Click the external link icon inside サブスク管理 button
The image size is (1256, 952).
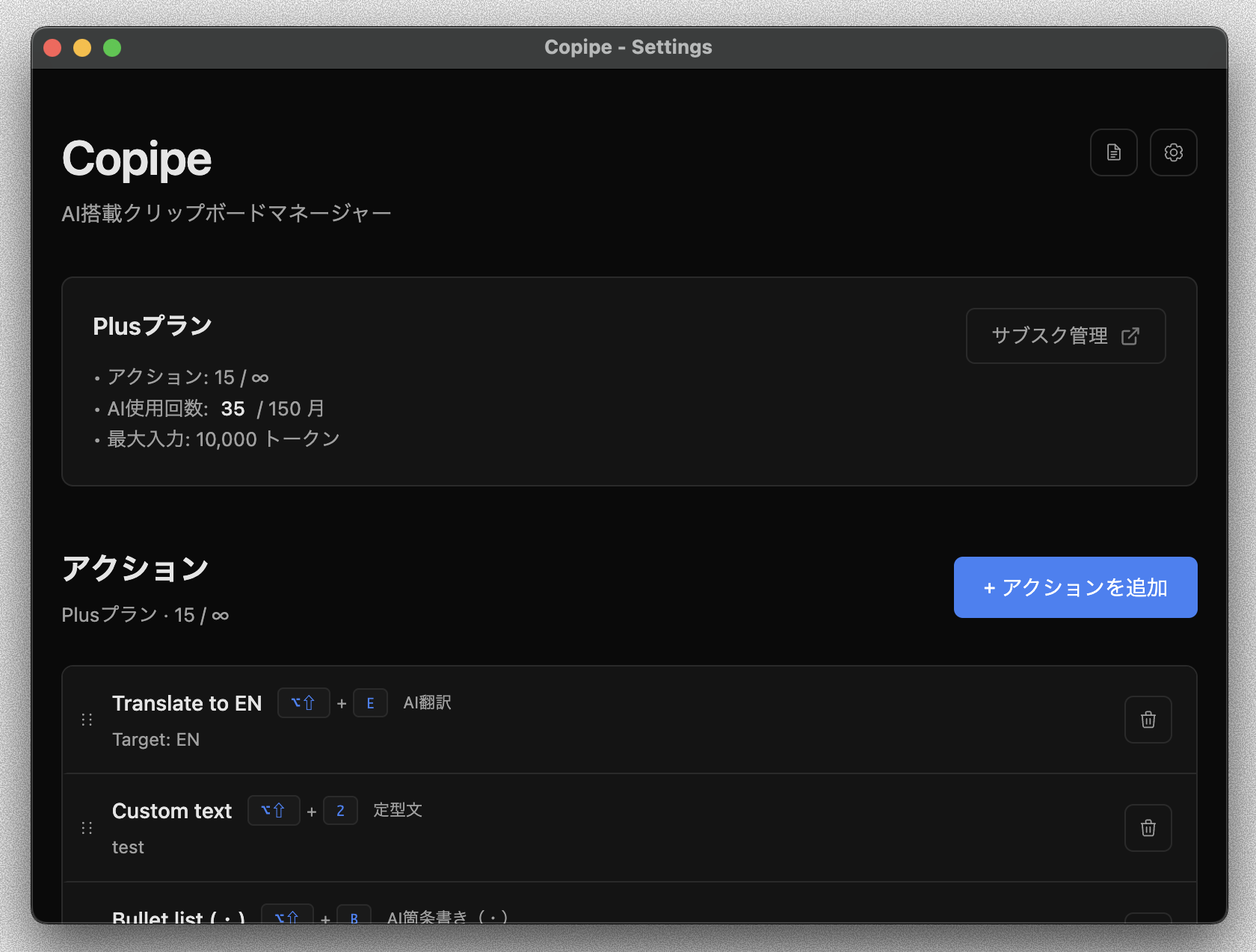[1130, 336]
